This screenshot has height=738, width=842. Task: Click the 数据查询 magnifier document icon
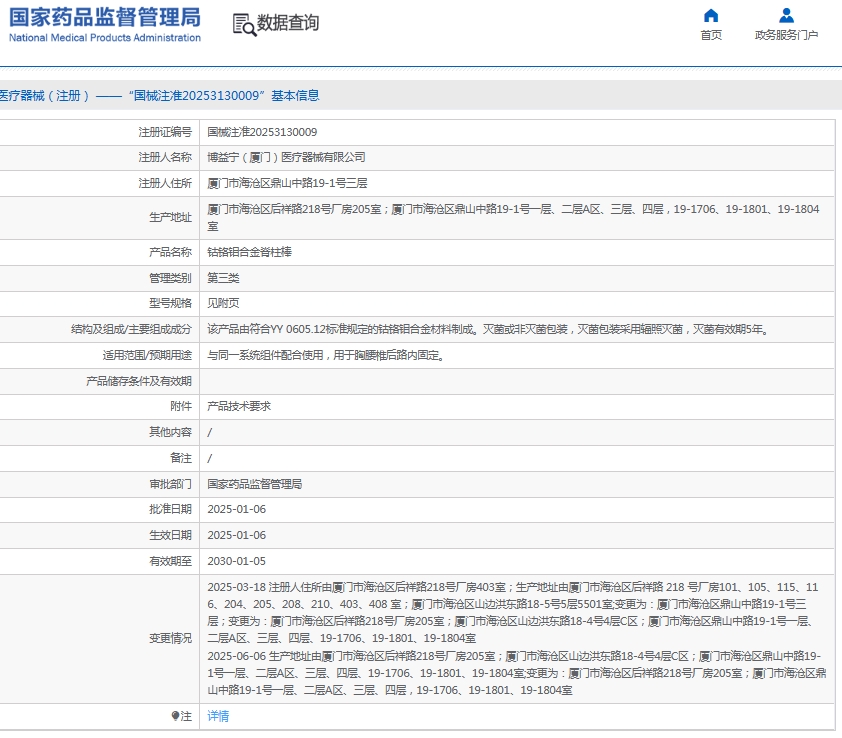[x=243, y=24]
